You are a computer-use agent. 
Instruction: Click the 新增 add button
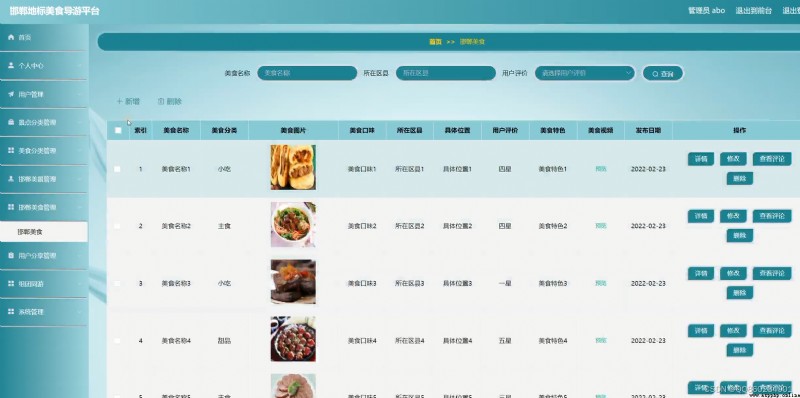pos(128,102)
